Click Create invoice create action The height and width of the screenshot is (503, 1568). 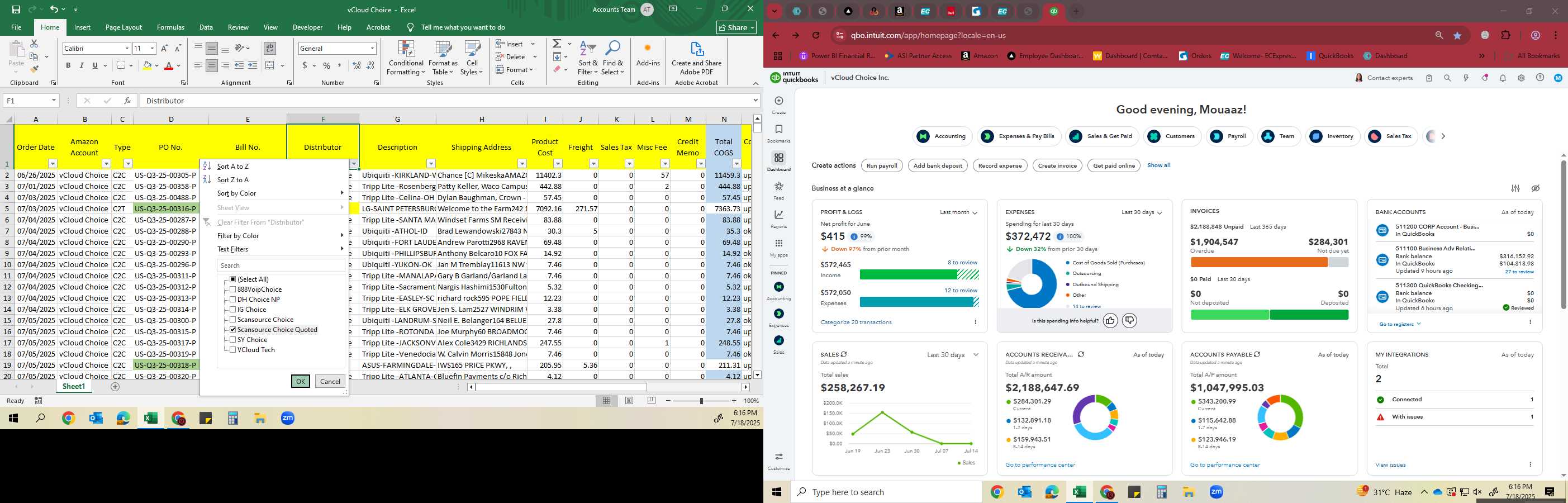click(1057, 165)
